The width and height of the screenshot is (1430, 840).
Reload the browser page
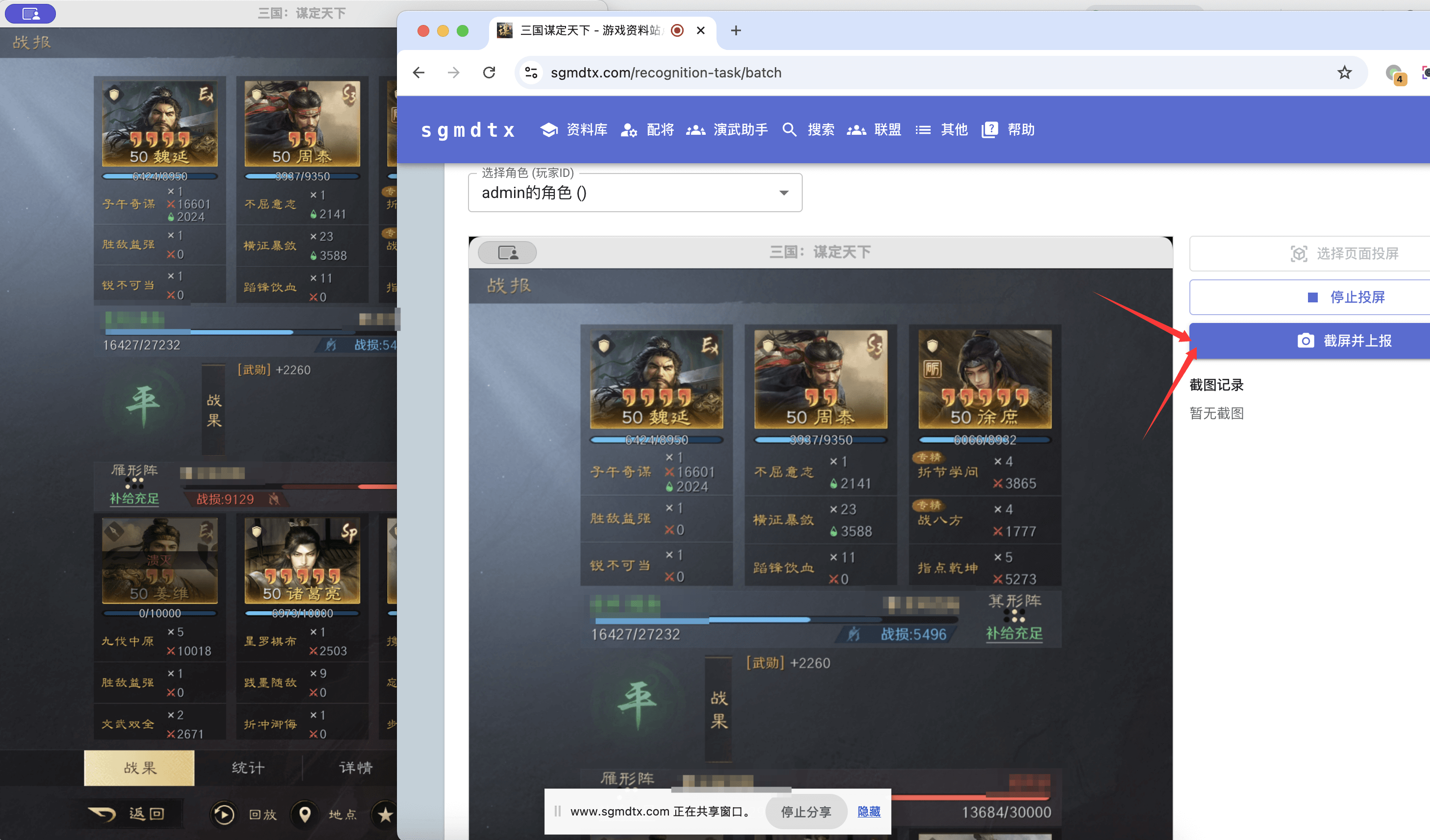point(489,73)
